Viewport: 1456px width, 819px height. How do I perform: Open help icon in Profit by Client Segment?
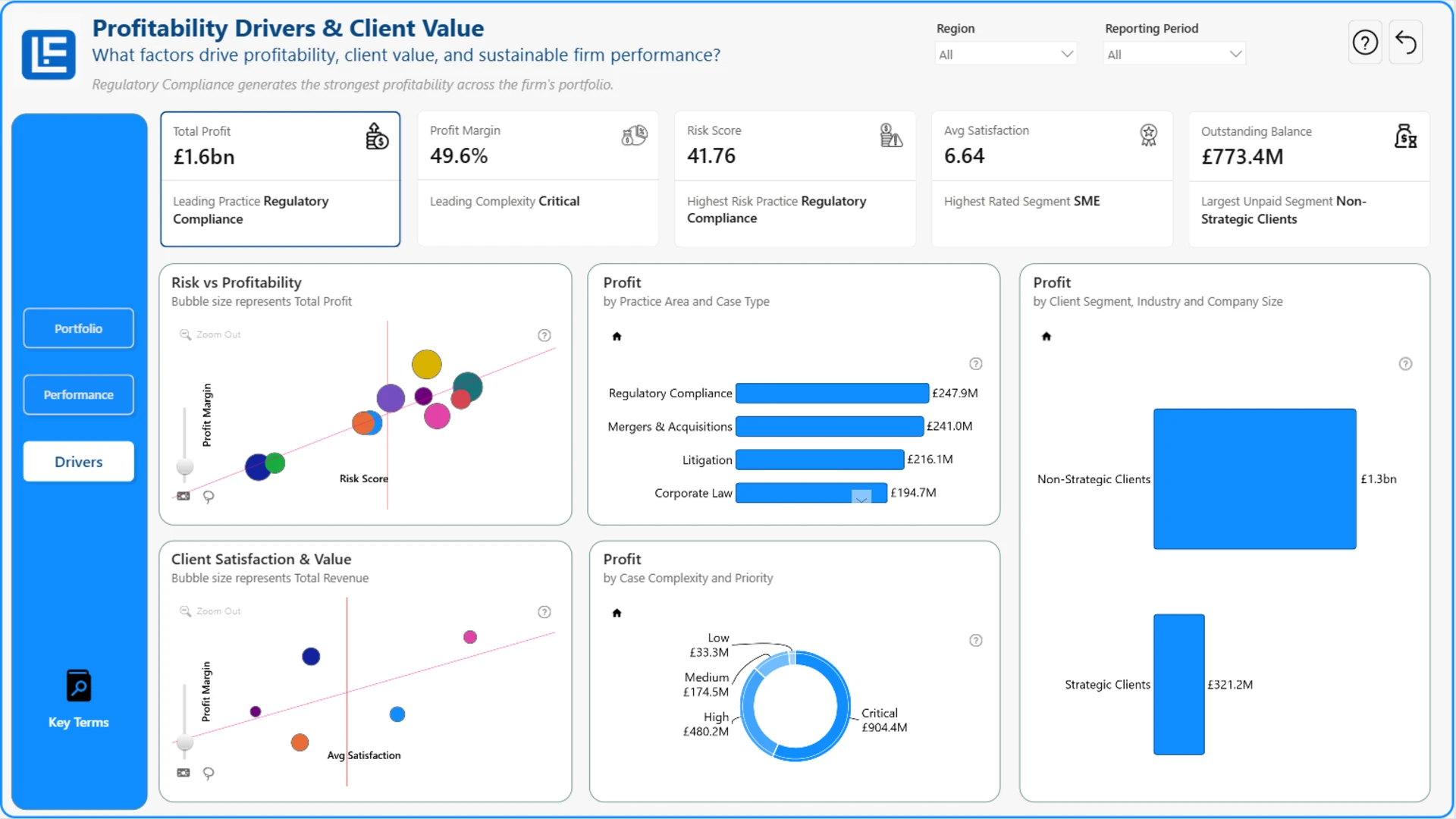[1406, 364]
